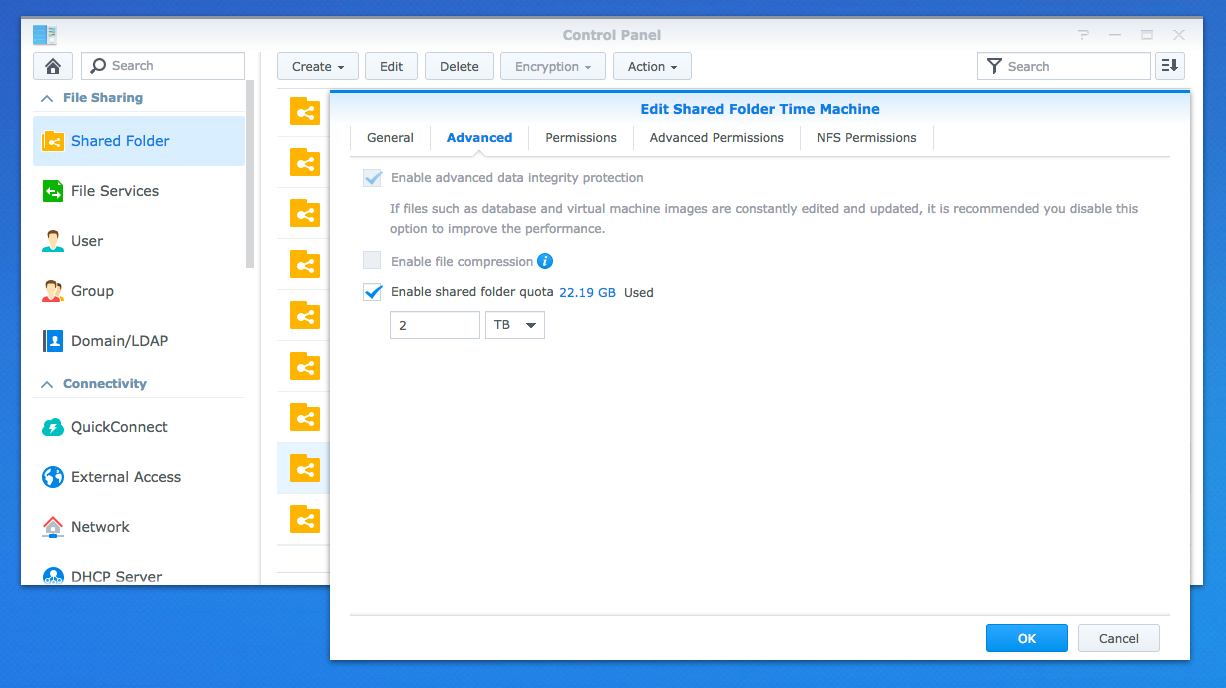The width and height of the screenshot is (1226, 688).
Task: Focus the sidebar Search field
Action: point(163,66)
